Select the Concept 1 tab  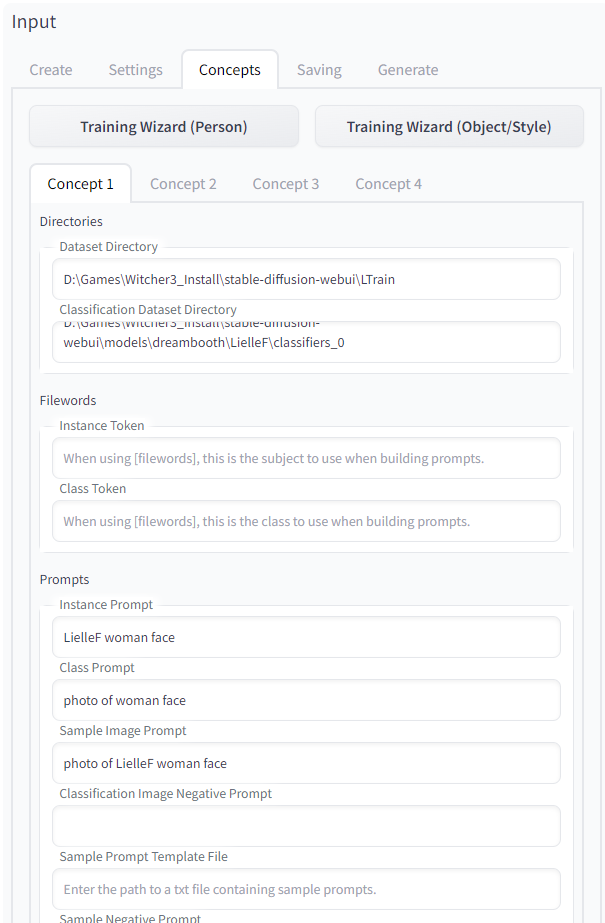(81, 184)
